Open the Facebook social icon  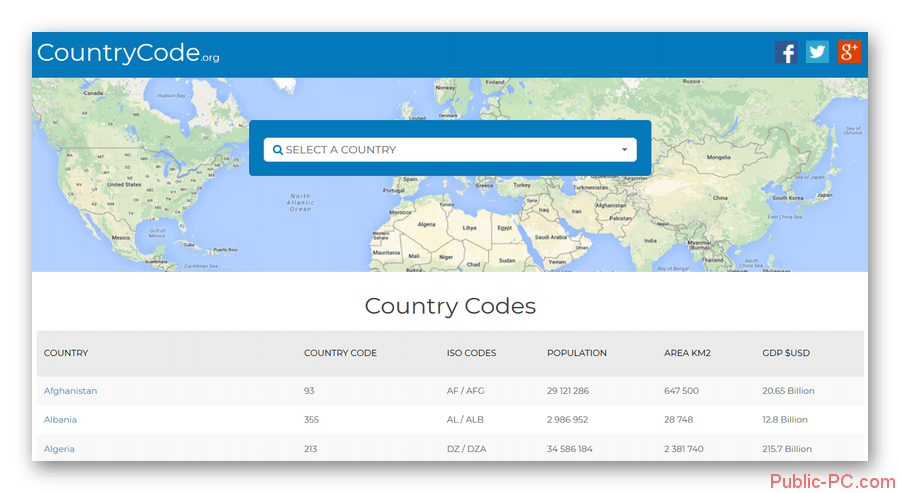tap(786, 52)
